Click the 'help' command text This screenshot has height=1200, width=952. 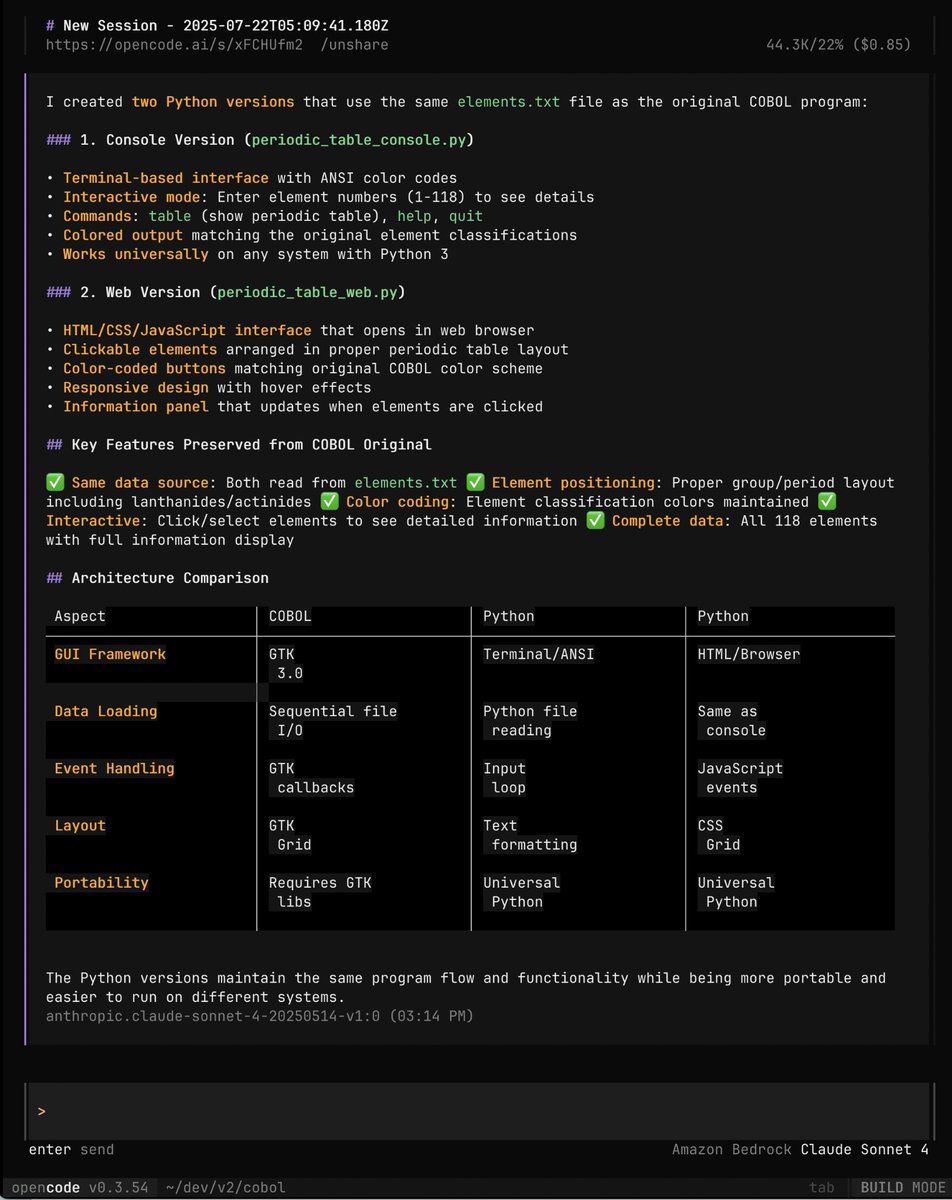click(414, 216)
